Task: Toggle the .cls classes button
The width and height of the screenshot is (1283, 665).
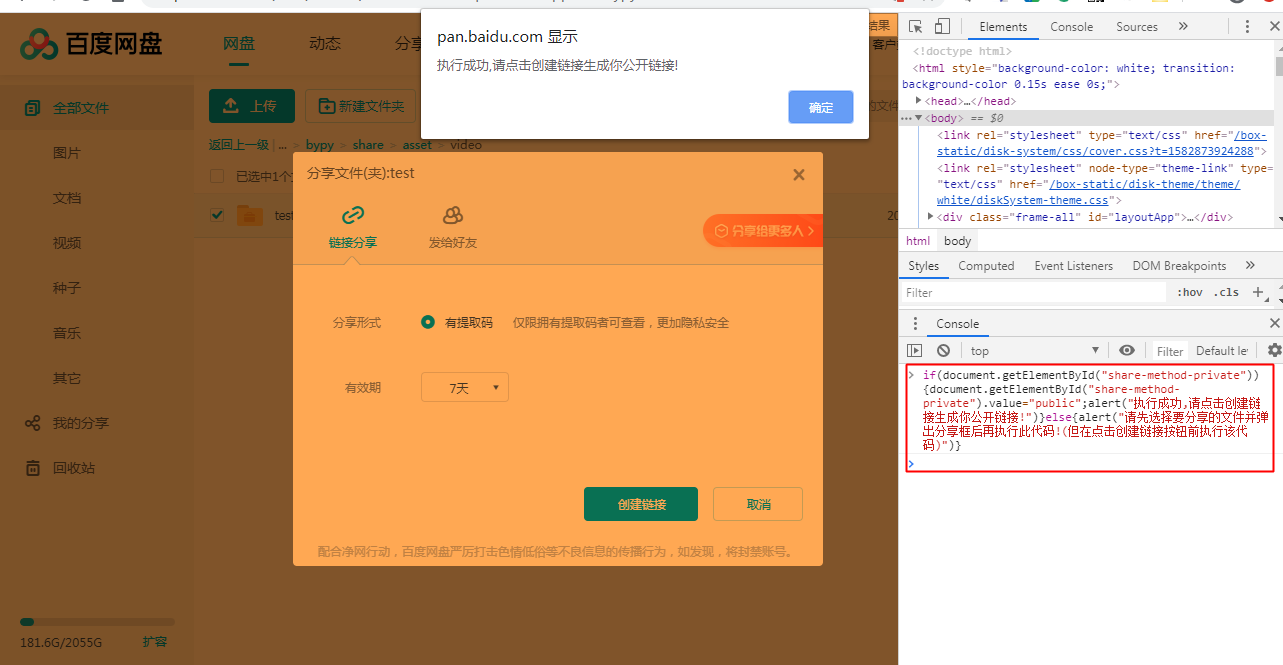Action: click(1226, 293)
